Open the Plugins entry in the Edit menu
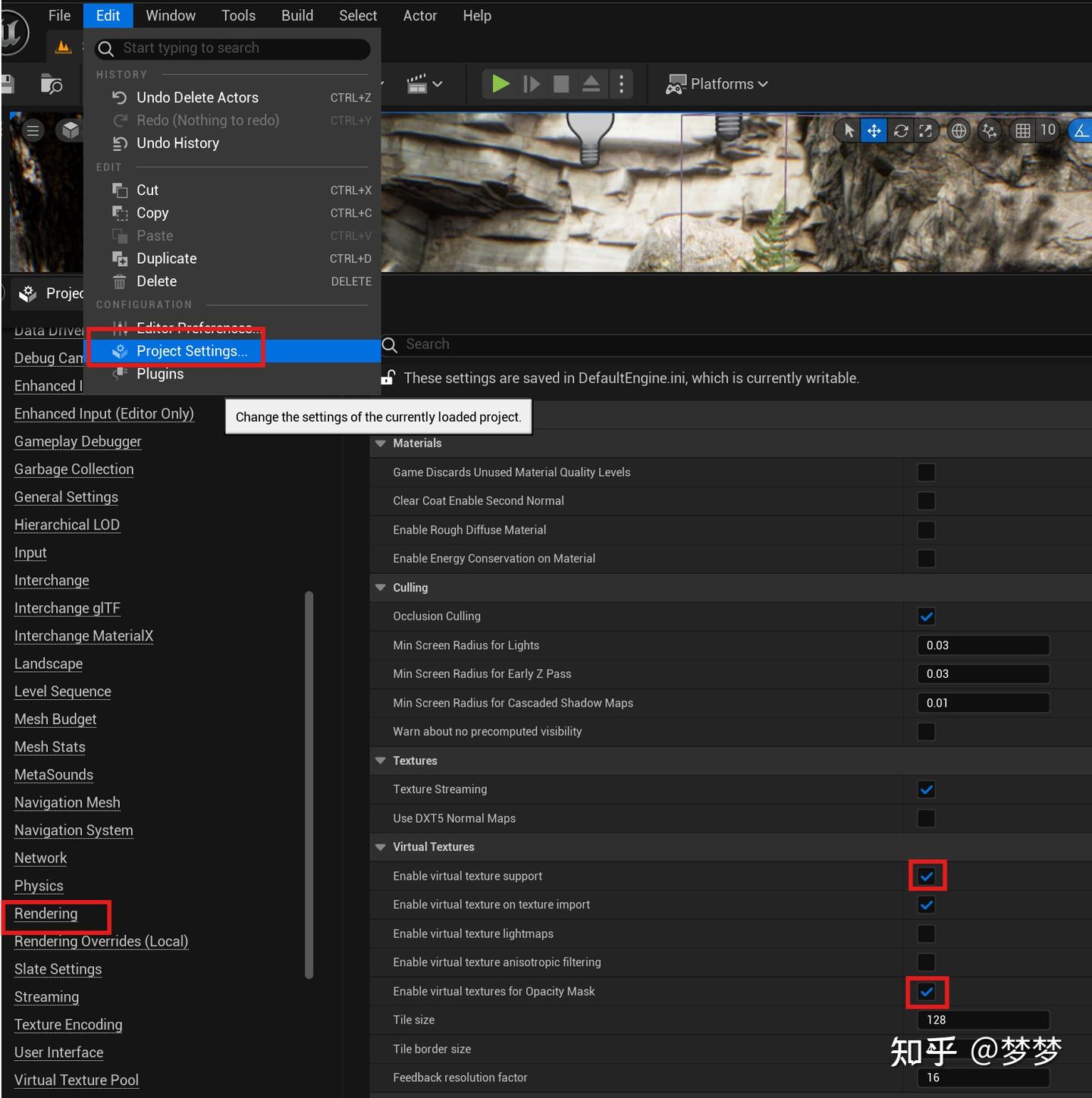This screenshot has height=1098, width=1092. click(x=159, y=373)
